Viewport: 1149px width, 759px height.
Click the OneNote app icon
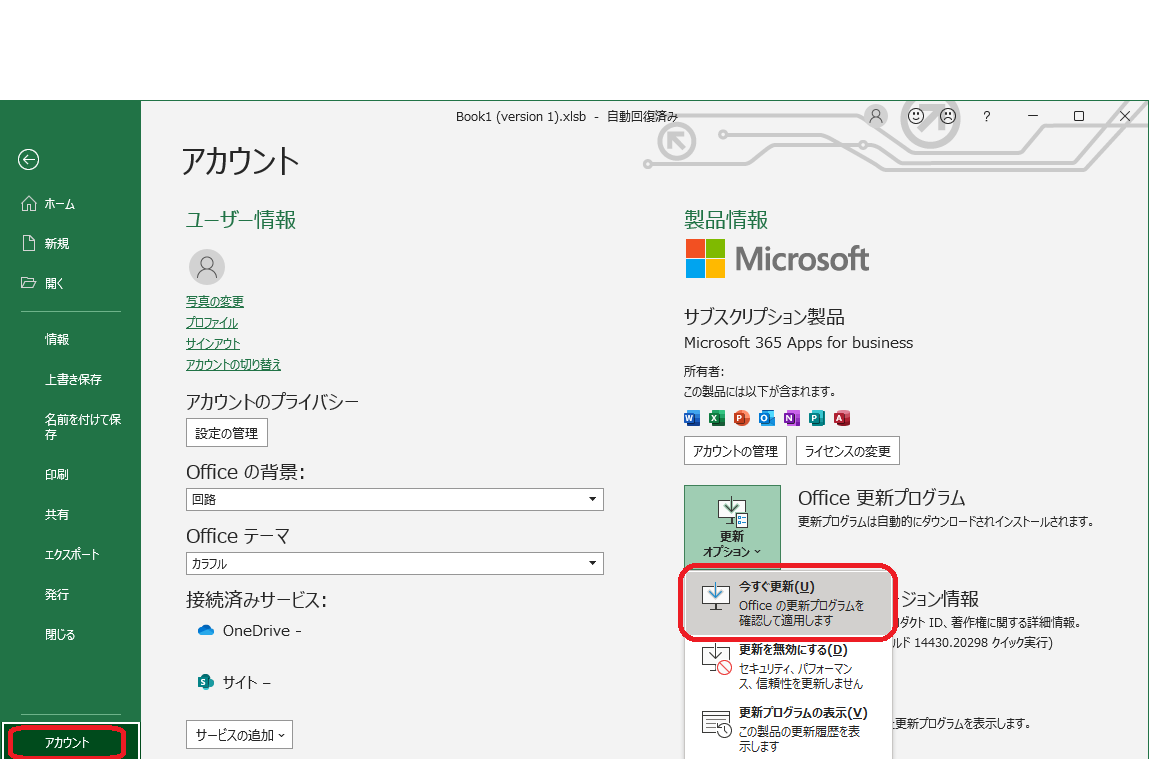tap(791, 418)
